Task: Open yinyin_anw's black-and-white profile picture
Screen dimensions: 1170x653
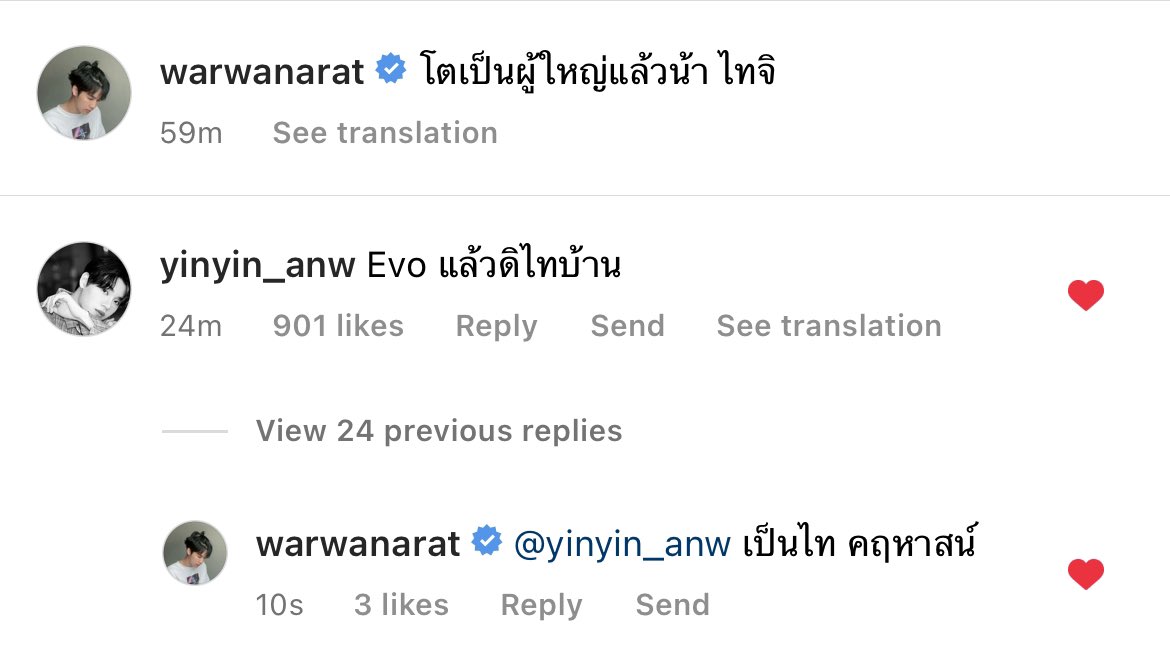Action: point(84,288)
